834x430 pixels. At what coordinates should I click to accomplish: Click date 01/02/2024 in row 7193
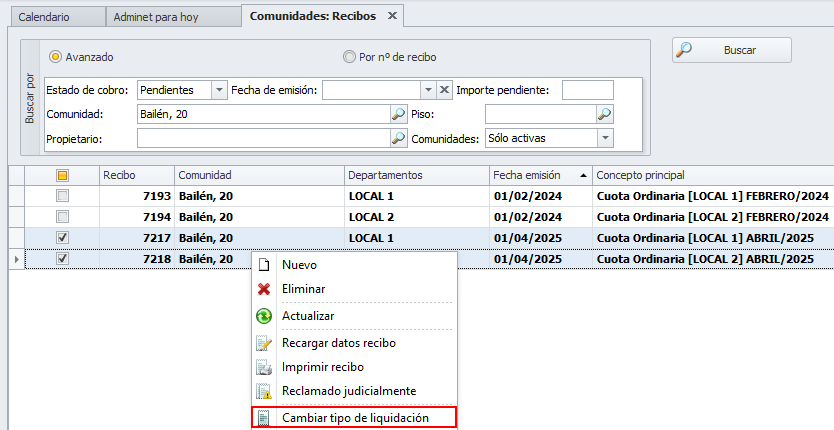528,196
